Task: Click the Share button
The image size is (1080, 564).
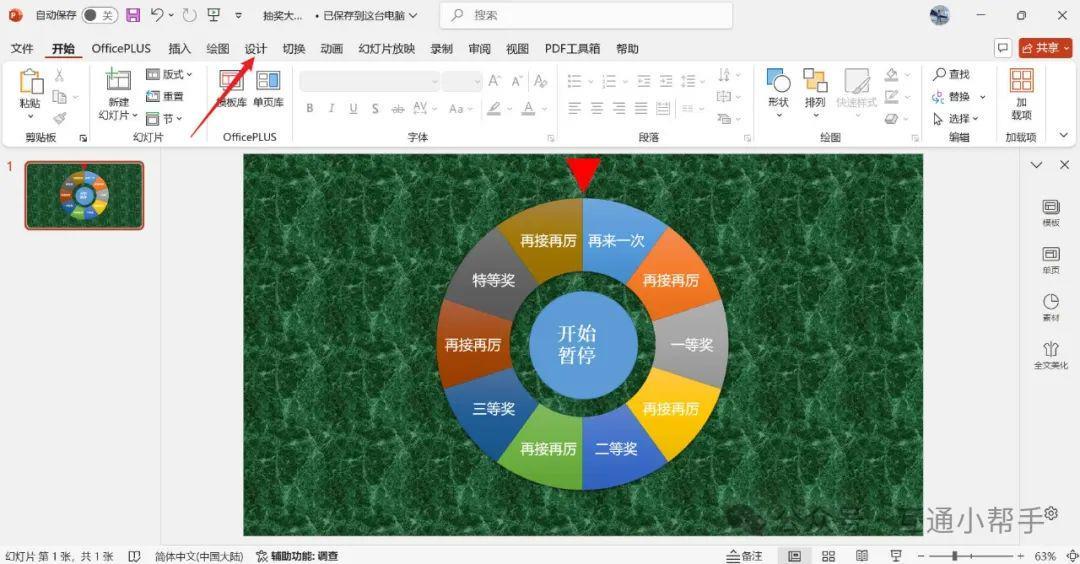Action: [1046, 48]
